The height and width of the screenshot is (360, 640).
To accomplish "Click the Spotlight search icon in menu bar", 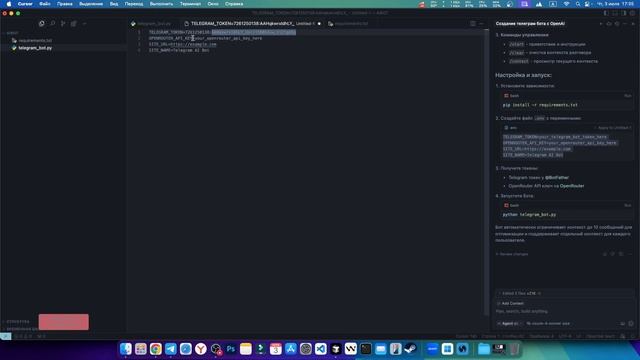I will (578, 4).
